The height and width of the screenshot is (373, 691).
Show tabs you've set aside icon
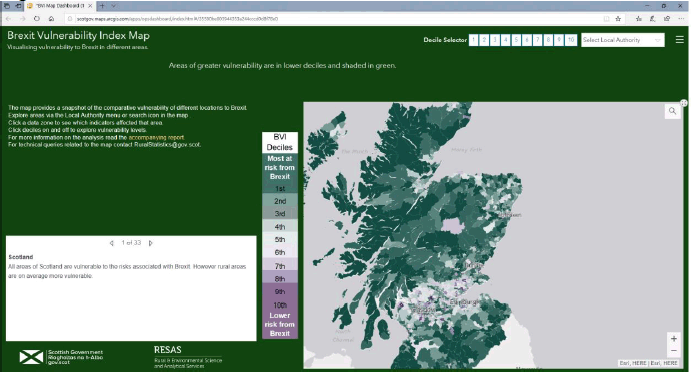tap(7, 6)
